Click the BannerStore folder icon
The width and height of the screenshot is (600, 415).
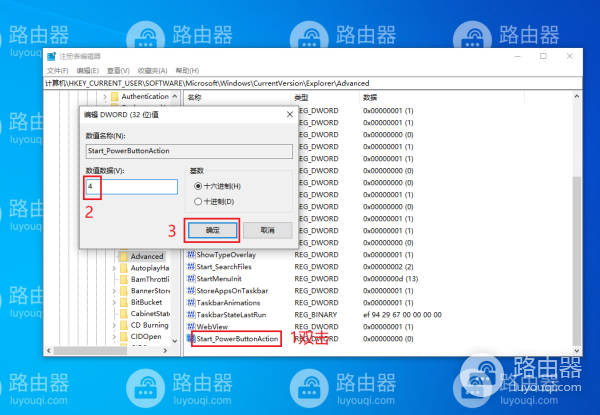pos(124,291)
